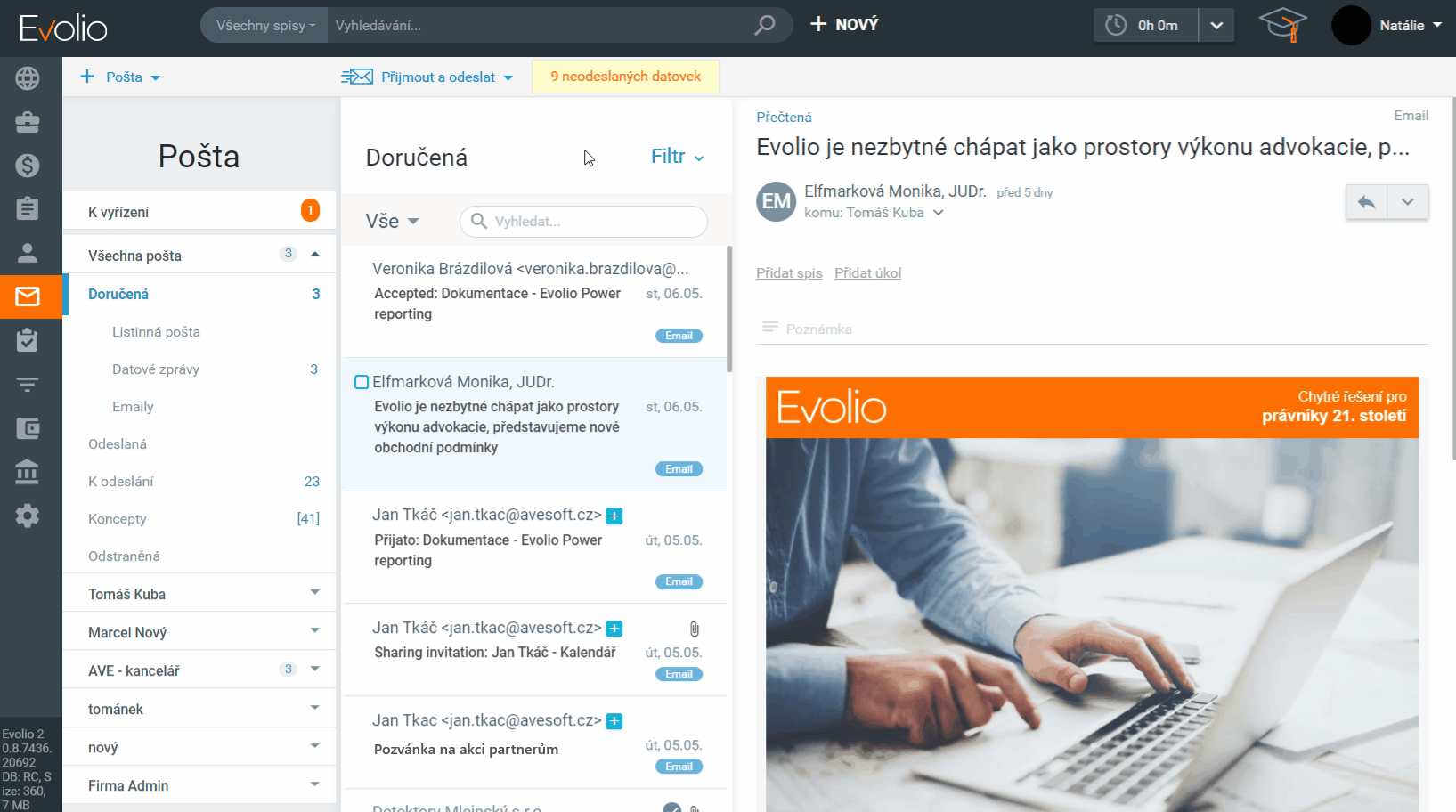Screen dimensions: 1456x812
Task: Expand the Filtr dropdown
Action: 677,157
